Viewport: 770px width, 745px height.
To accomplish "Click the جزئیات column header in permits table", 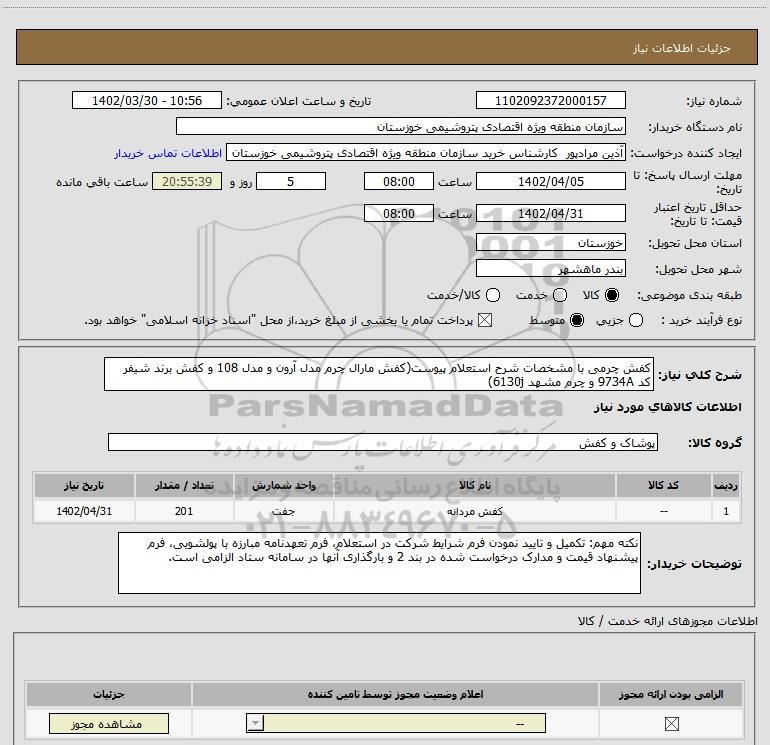I will coord(109,694).
